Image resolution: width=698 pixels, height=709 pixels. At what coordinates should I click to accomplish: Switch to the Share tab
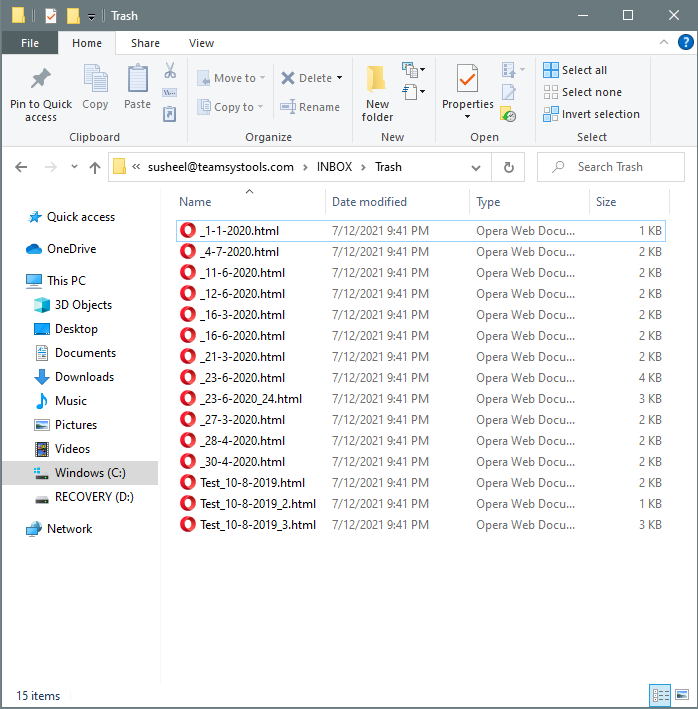(x=145, y=43)
